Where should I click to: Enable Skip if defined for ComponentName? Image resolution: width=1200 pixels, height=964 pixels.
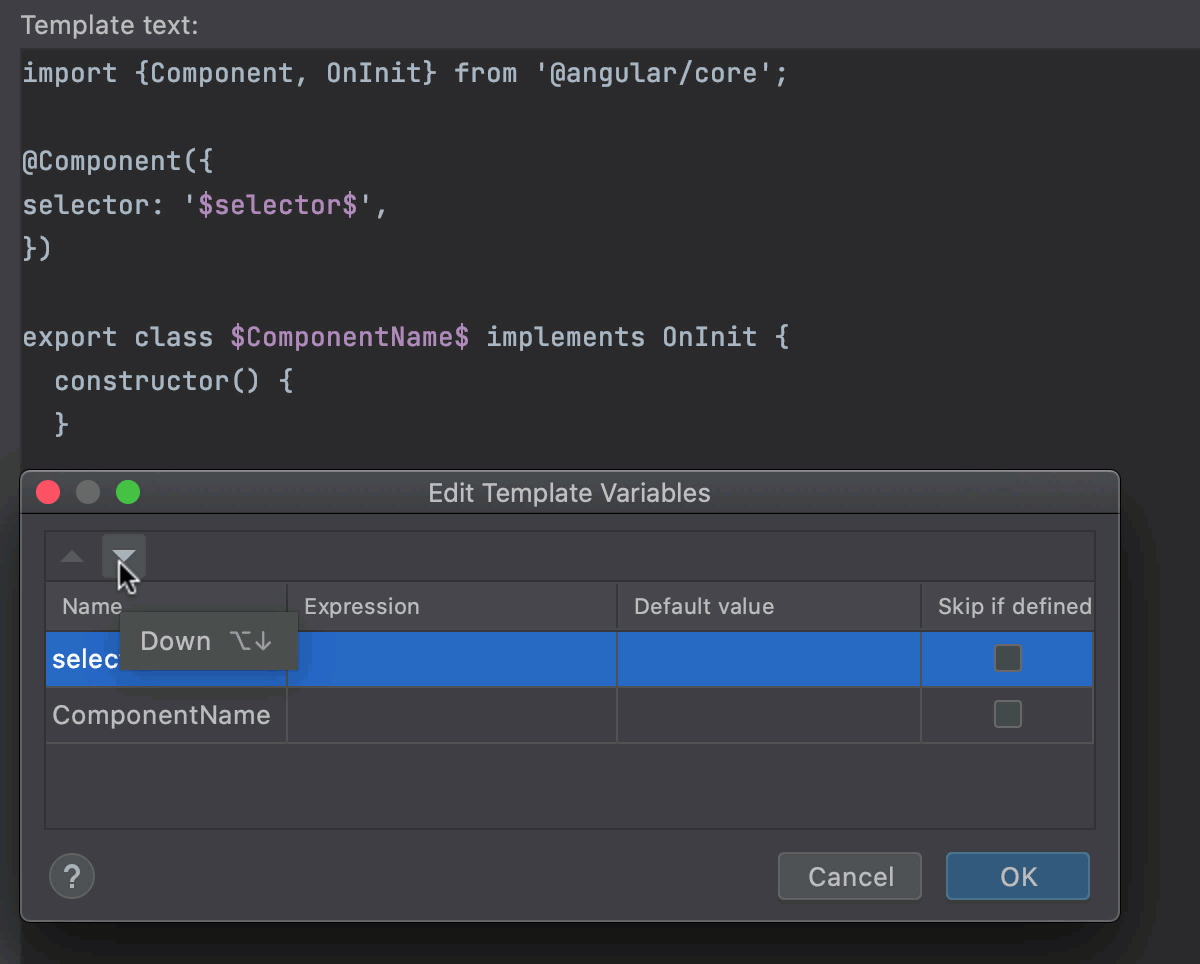[1007, 714]
